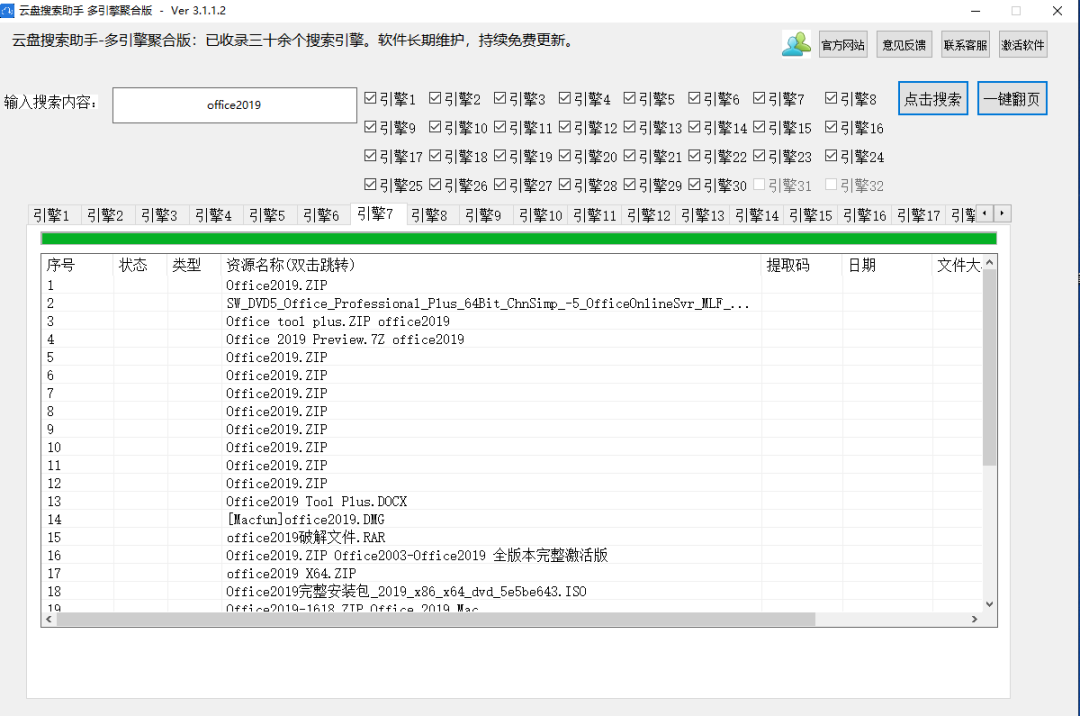The height and width of the screenshot is (716, 1080).
Task: Open the 官方网站 official website button
Action: 843,45
